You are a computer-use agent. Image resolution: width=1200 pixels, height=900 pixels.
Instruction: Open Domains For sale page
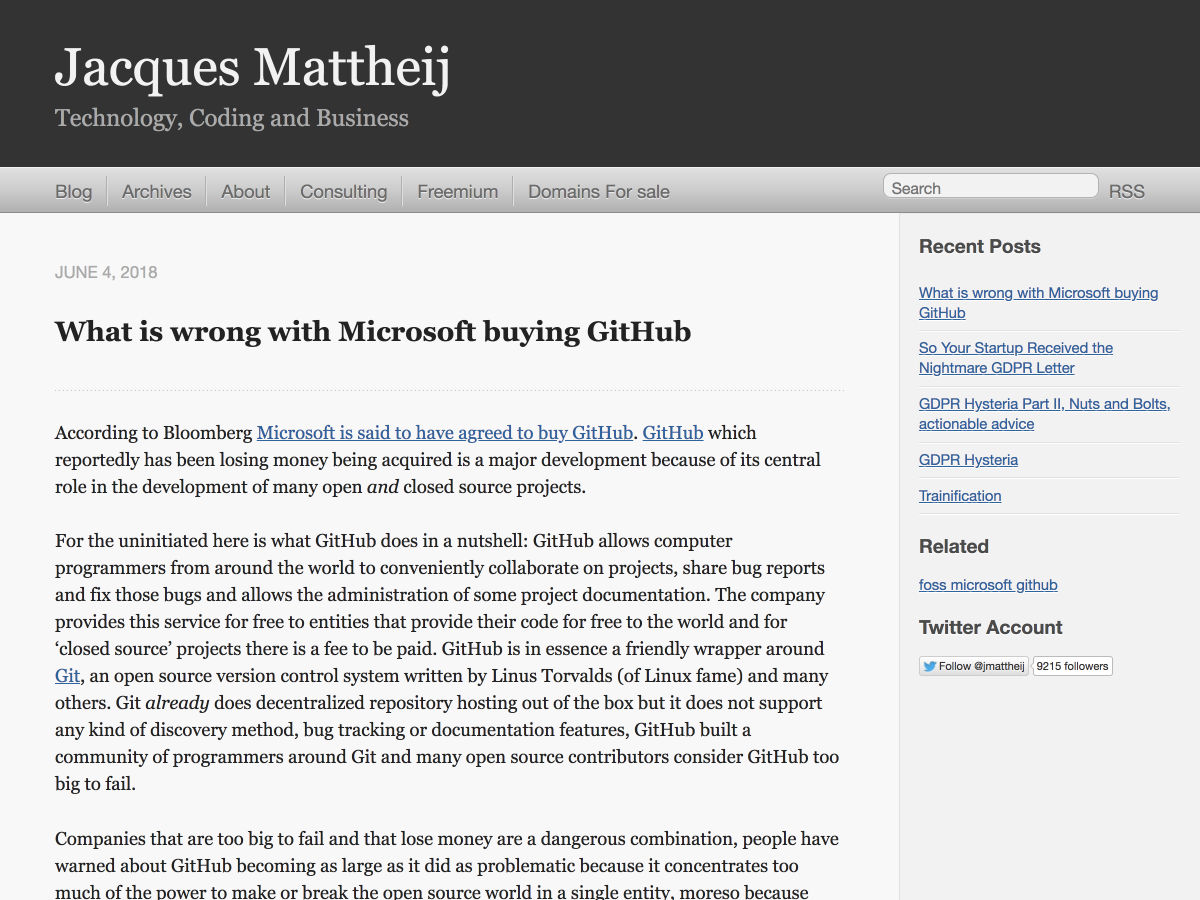coord(599,191)
